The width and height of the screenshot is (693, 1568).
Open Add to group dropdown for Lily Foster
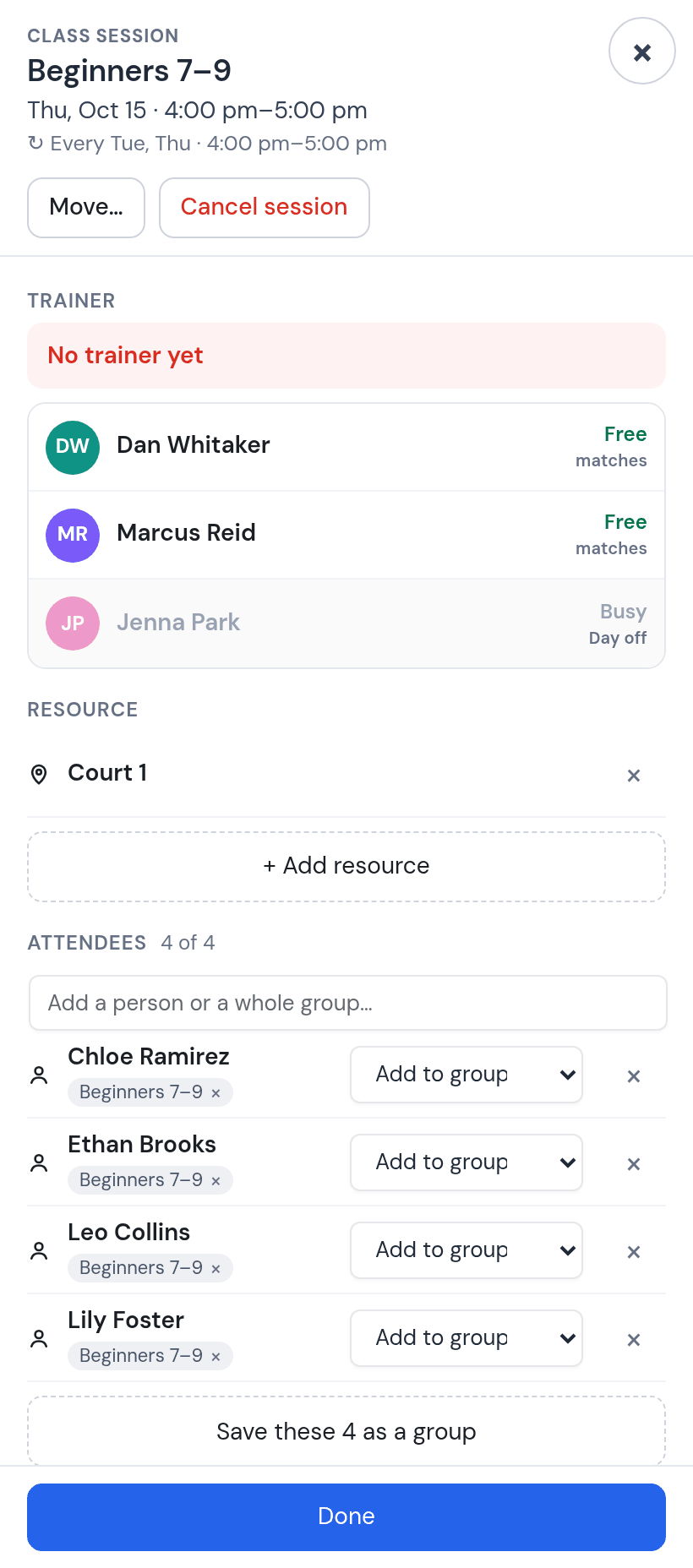point(467,1338)
